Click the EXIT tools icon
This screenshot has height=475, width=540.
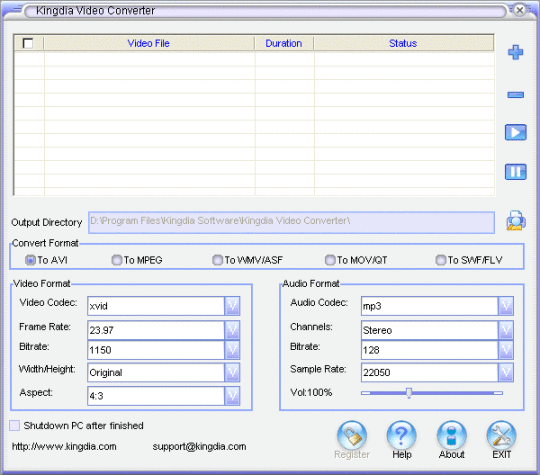point(501,435)
